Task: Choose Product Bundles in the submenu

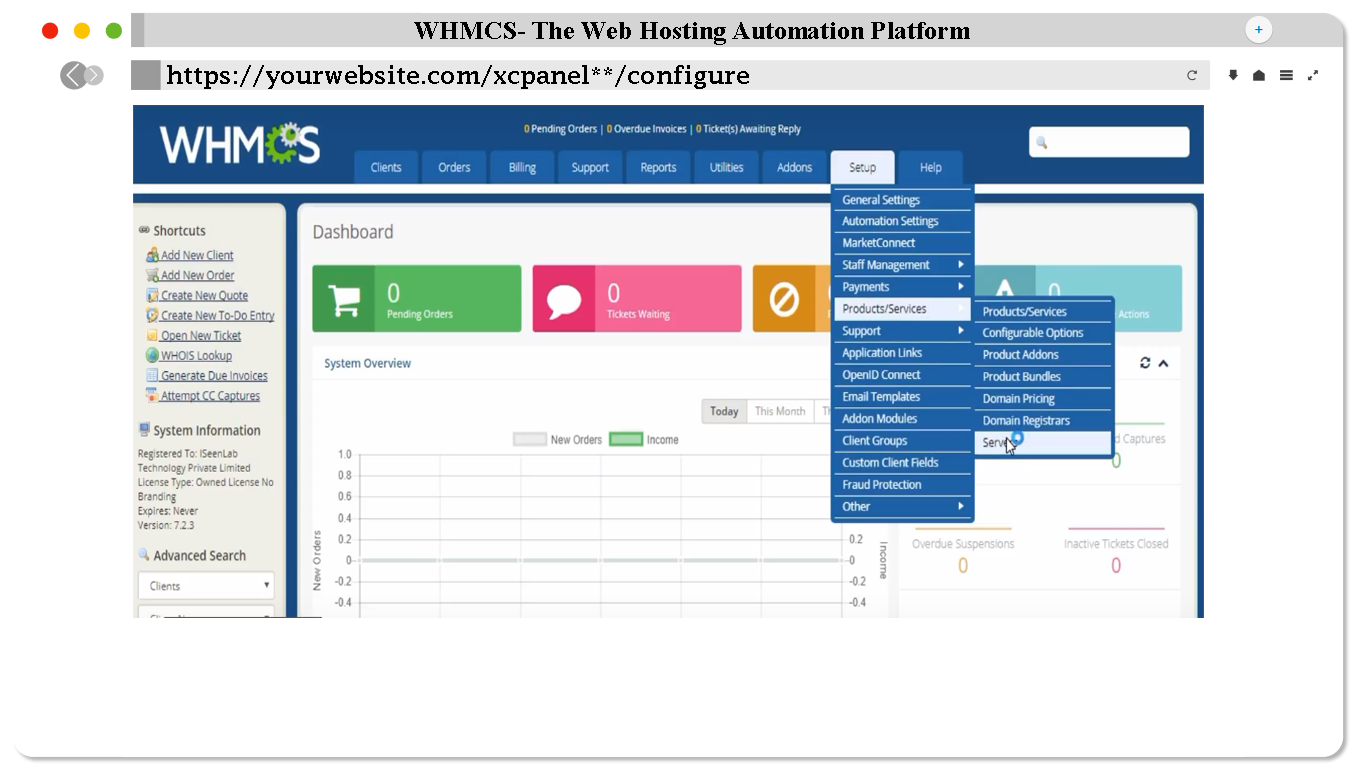Action: coord(1043,377)
